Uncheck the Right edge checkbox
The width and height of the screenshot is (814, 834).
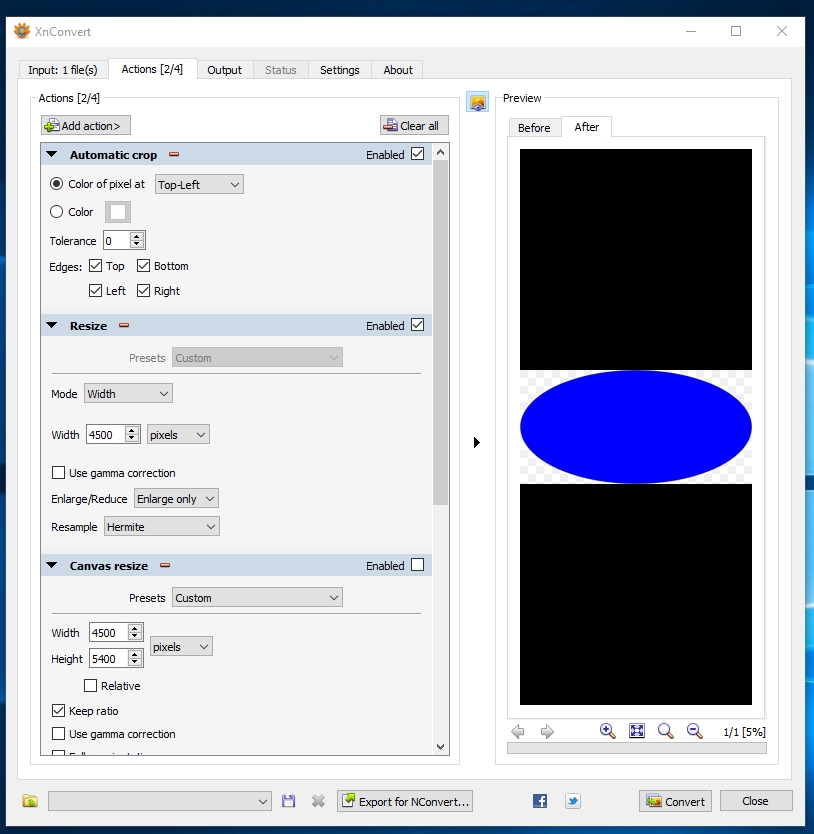tap(143, 290)
